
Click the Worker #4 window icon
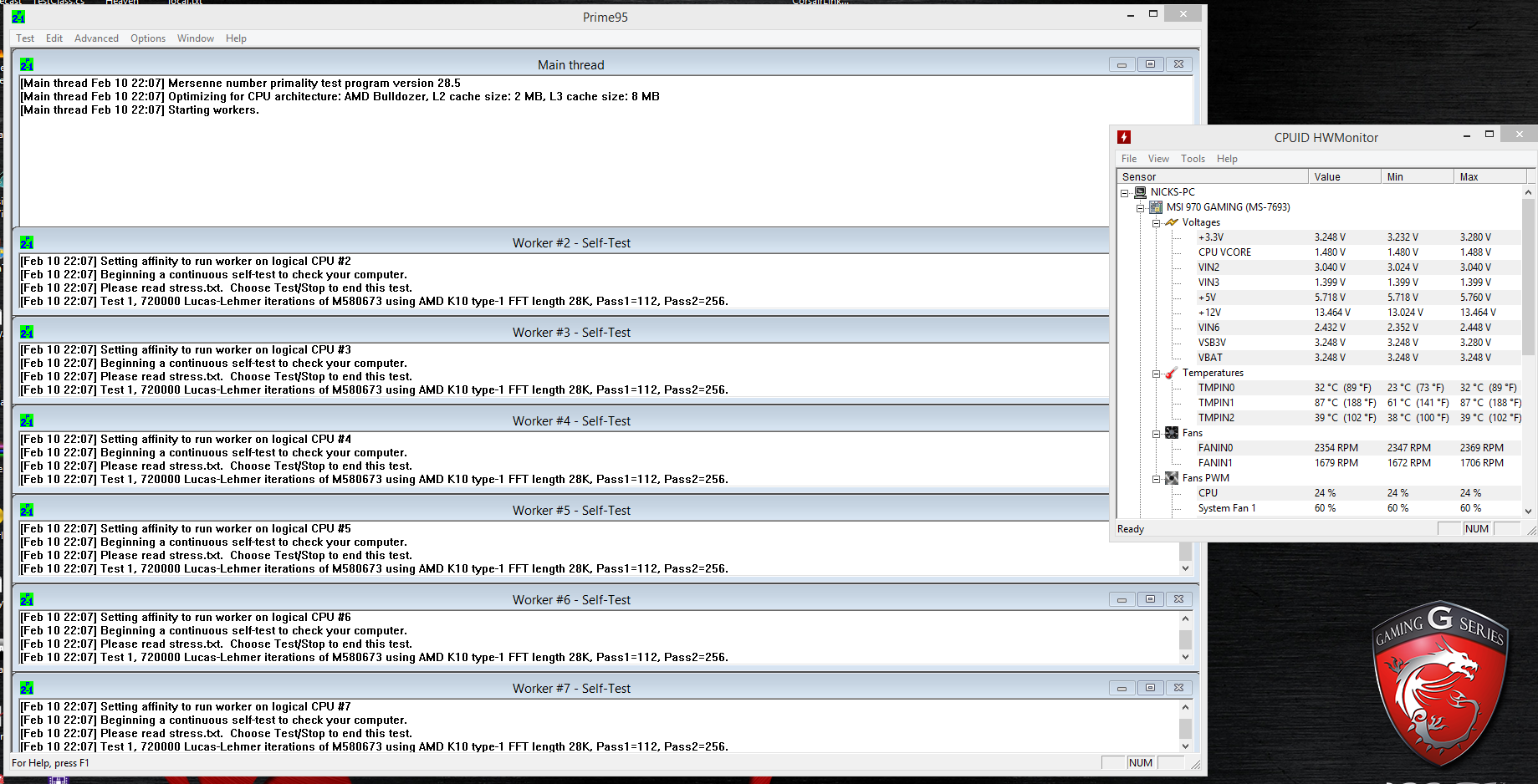[x=27, y=420]
